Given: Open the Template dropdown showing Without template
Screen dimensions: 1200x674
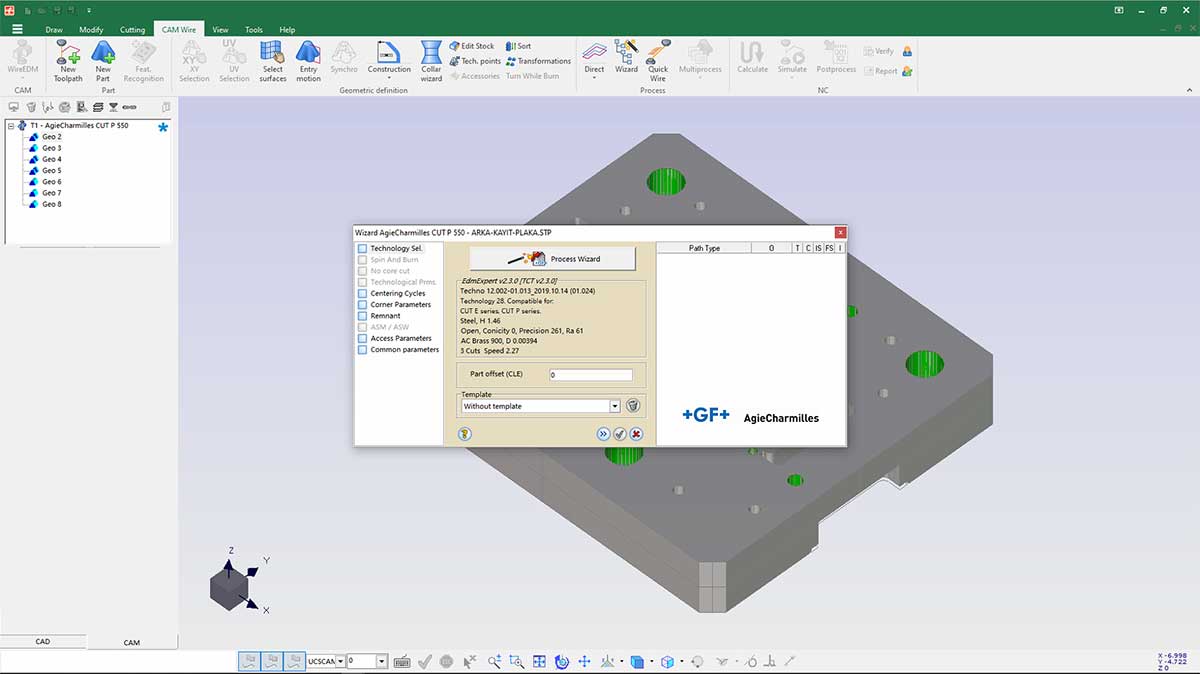Looking at the screenshot, I should tap(614, 406).
